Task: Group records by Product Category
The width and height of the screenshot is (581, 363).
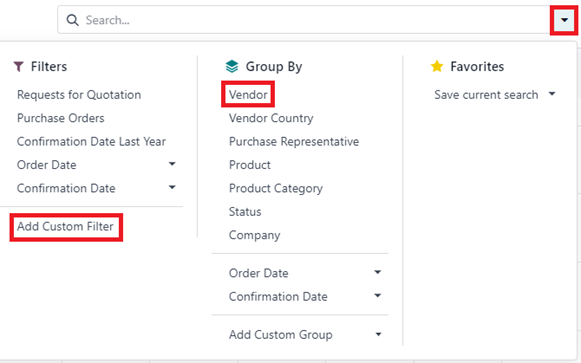Action: click(276, 189)
